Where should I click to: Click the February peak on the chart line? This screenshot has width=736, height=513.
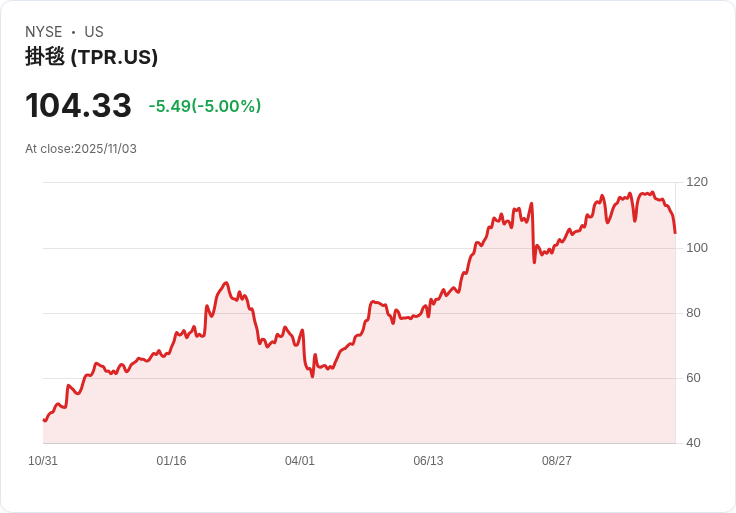(x=227, y=283)
